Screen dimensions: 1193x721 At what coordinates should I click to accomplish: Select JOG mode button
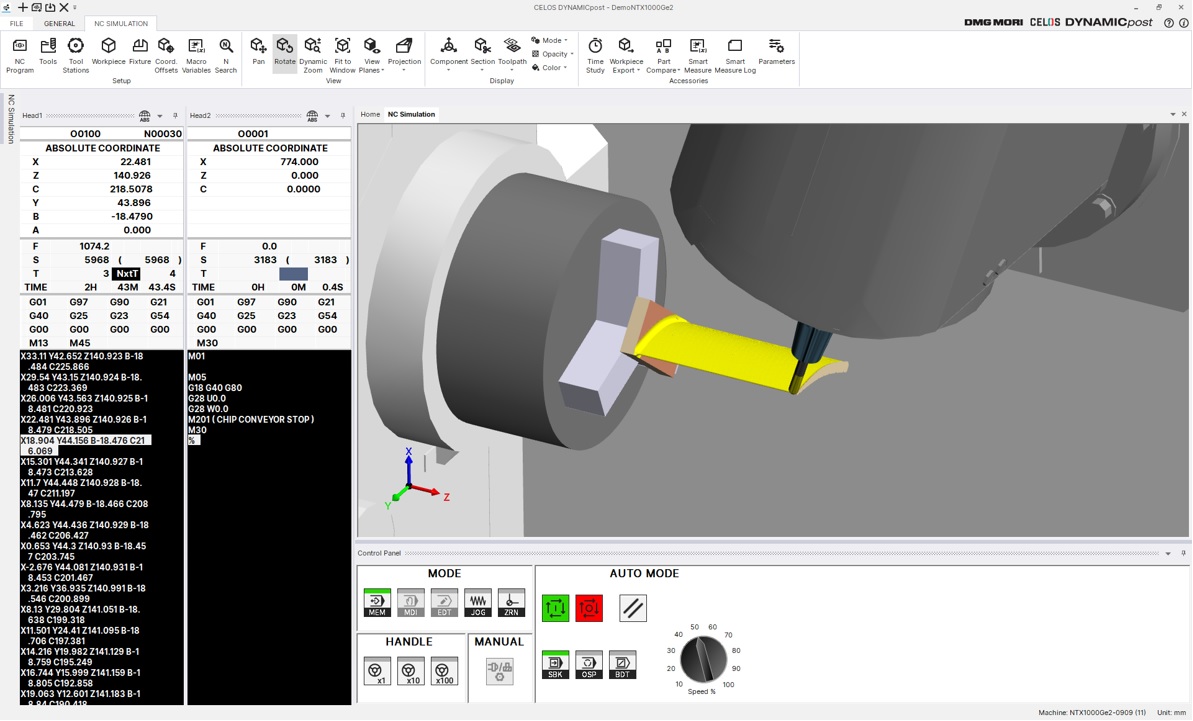478,603
